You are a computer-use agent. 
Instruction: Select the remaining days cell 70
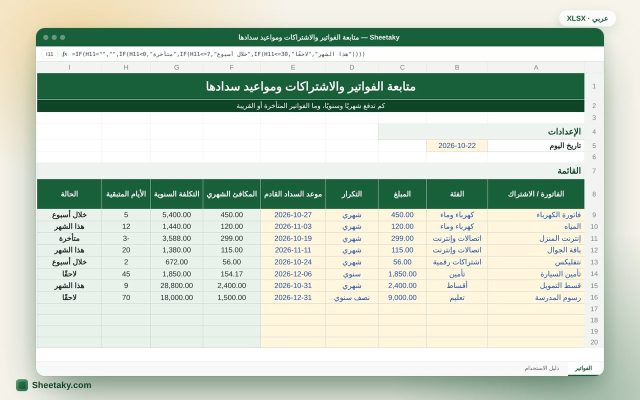click(x=126, y=298)
